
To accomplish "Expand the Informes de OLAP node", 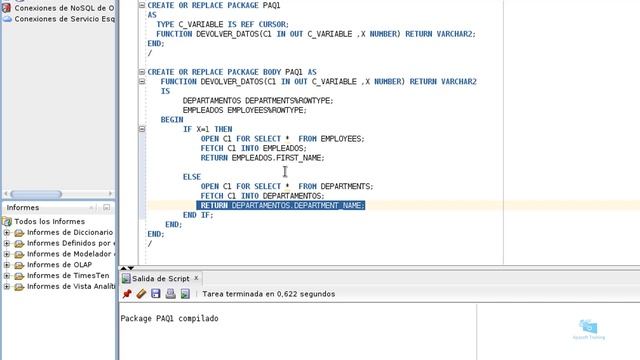I will pos(7,265).
